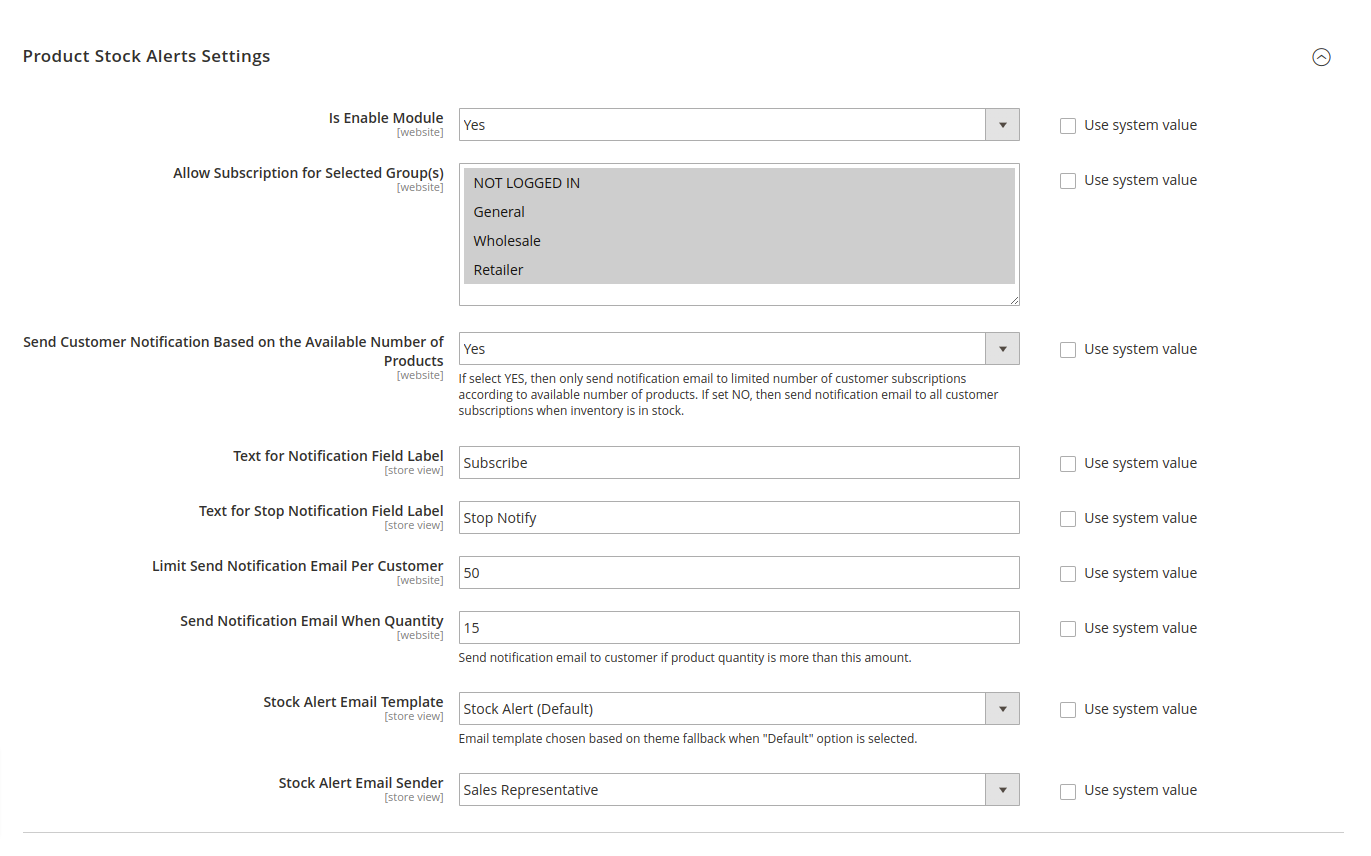Check Use system value for Send Customer Notification
Screen dimensions: 1371x856
(1068, 350)
